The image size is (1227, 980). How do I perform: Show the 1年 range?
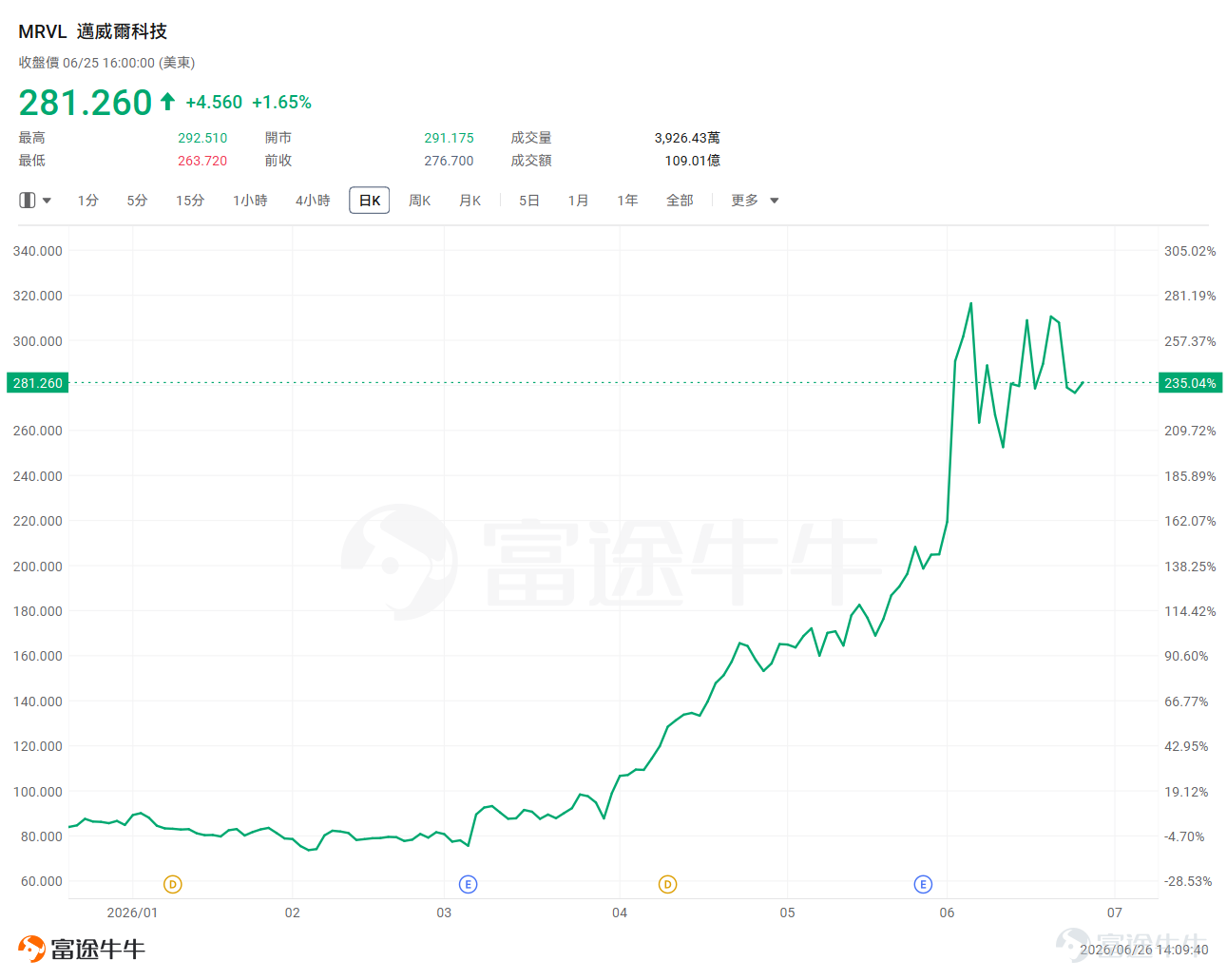tap(627, 201)
